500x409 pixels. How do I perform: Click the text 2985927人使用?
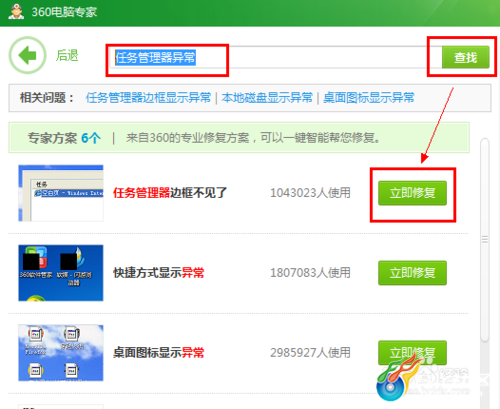pos(310,353)
